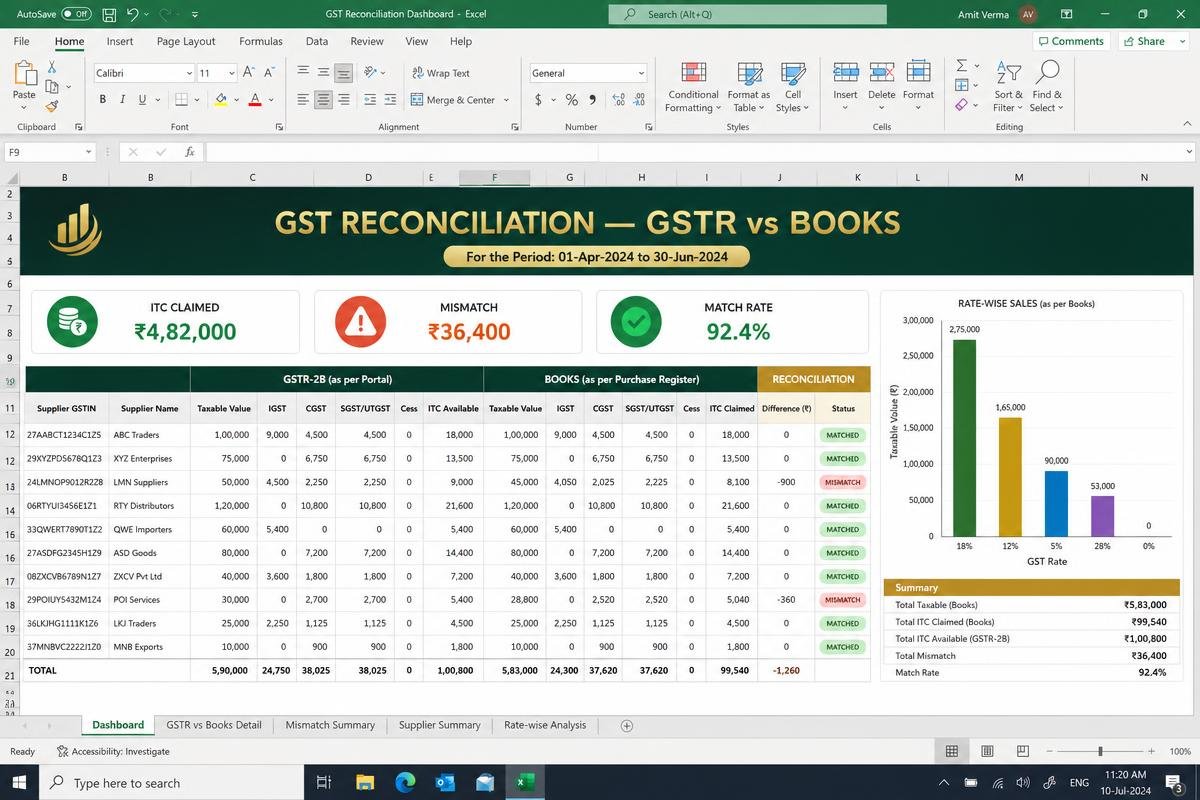Screen dimensions: 1200x800
Task: Apply percent style
Action: point(572,100)
